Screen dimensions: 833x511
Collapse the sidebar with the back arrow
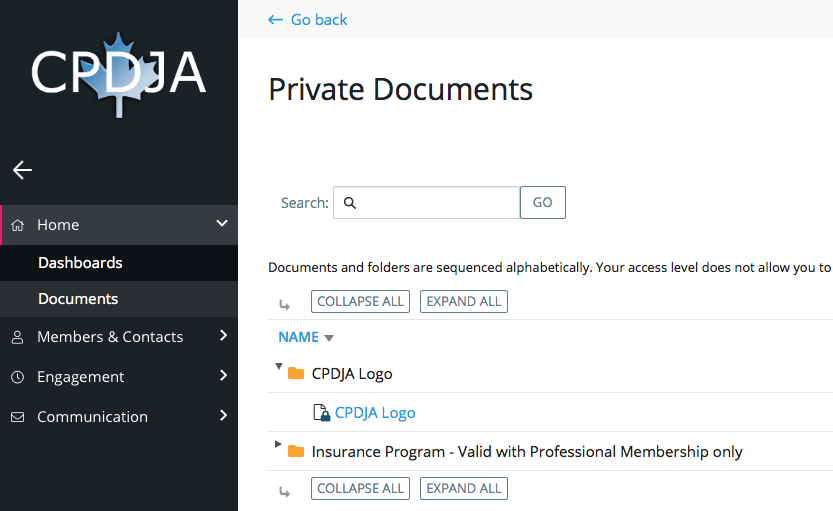(22, 170)
